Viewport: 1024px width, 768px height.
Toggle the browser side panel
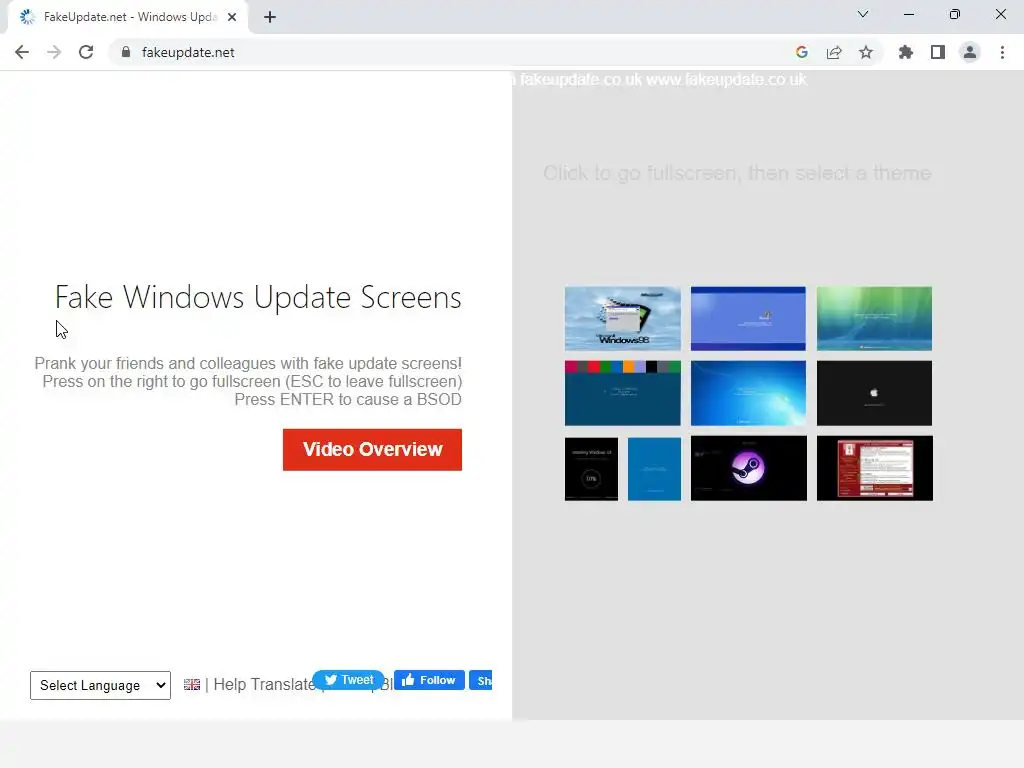[x=938, y=52]
